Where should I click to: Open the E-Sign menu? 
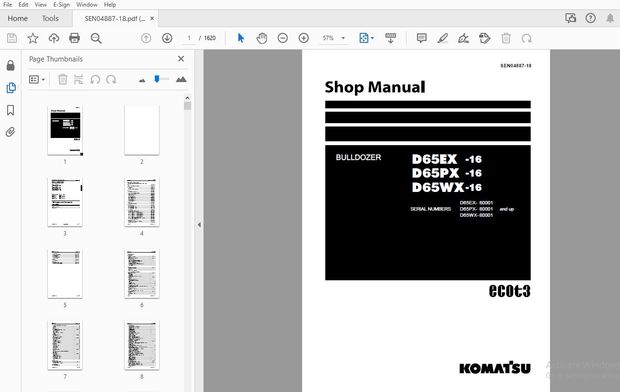click(61, 5)
